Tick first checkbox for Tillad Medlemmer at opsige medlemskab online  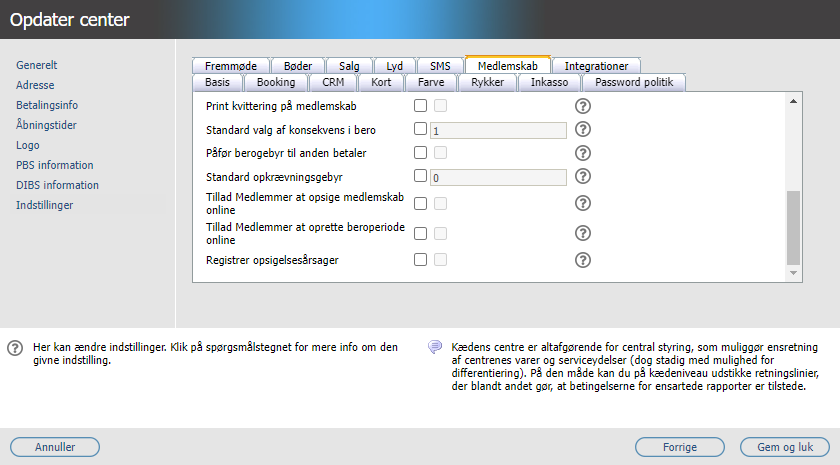point(421,204)
